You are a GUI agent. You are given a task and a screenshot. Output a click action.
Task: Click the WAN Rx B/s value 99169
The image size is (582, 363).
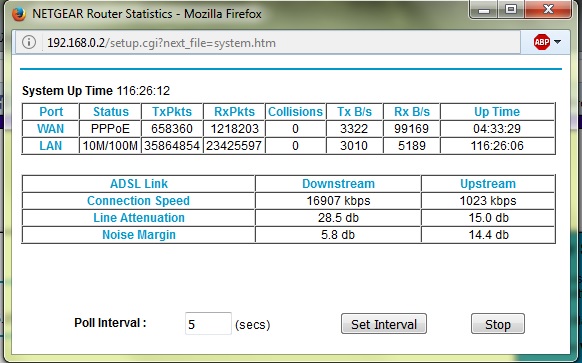tap(412, 129)
